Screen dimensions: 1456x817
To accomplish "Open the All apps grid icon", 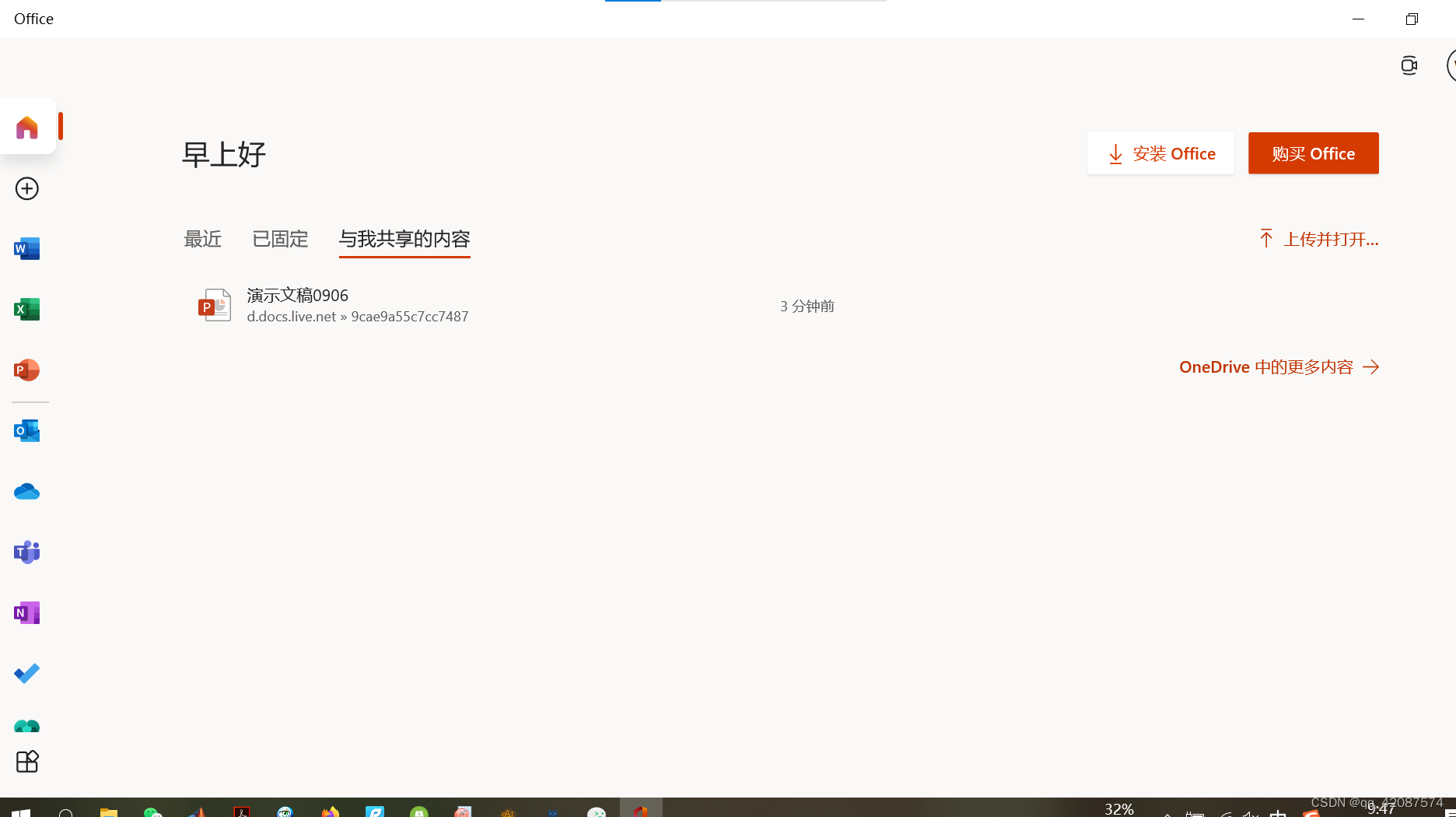I will coord(27,761).
